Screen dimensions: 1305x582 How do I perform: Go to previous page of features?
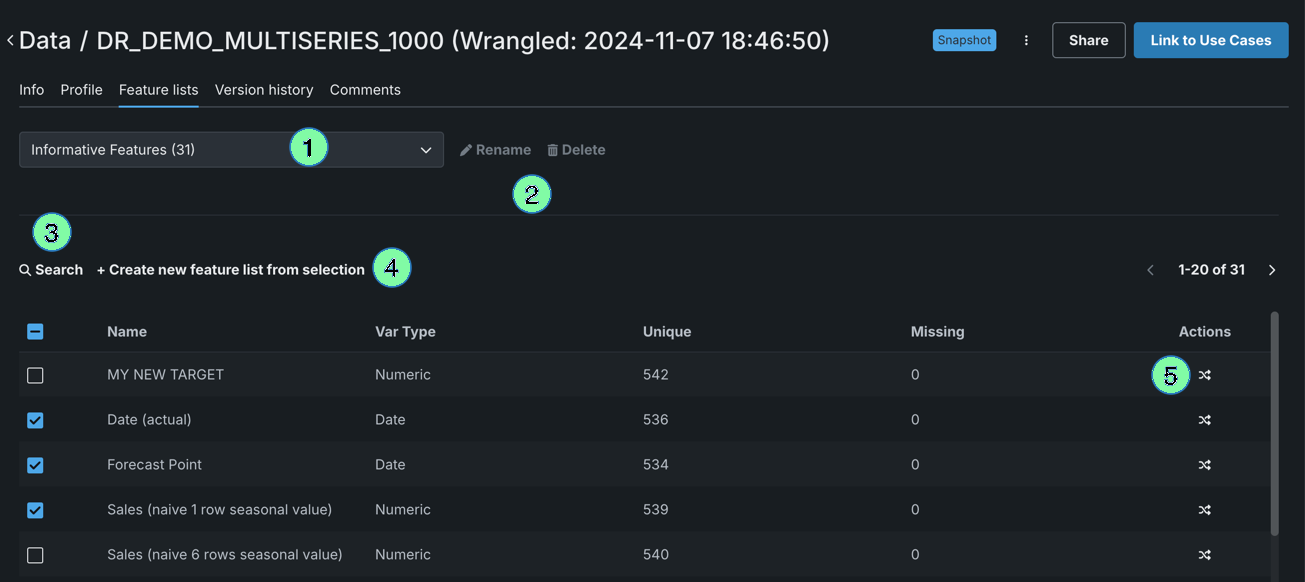pyautogui.click(x=1150, y=270)
